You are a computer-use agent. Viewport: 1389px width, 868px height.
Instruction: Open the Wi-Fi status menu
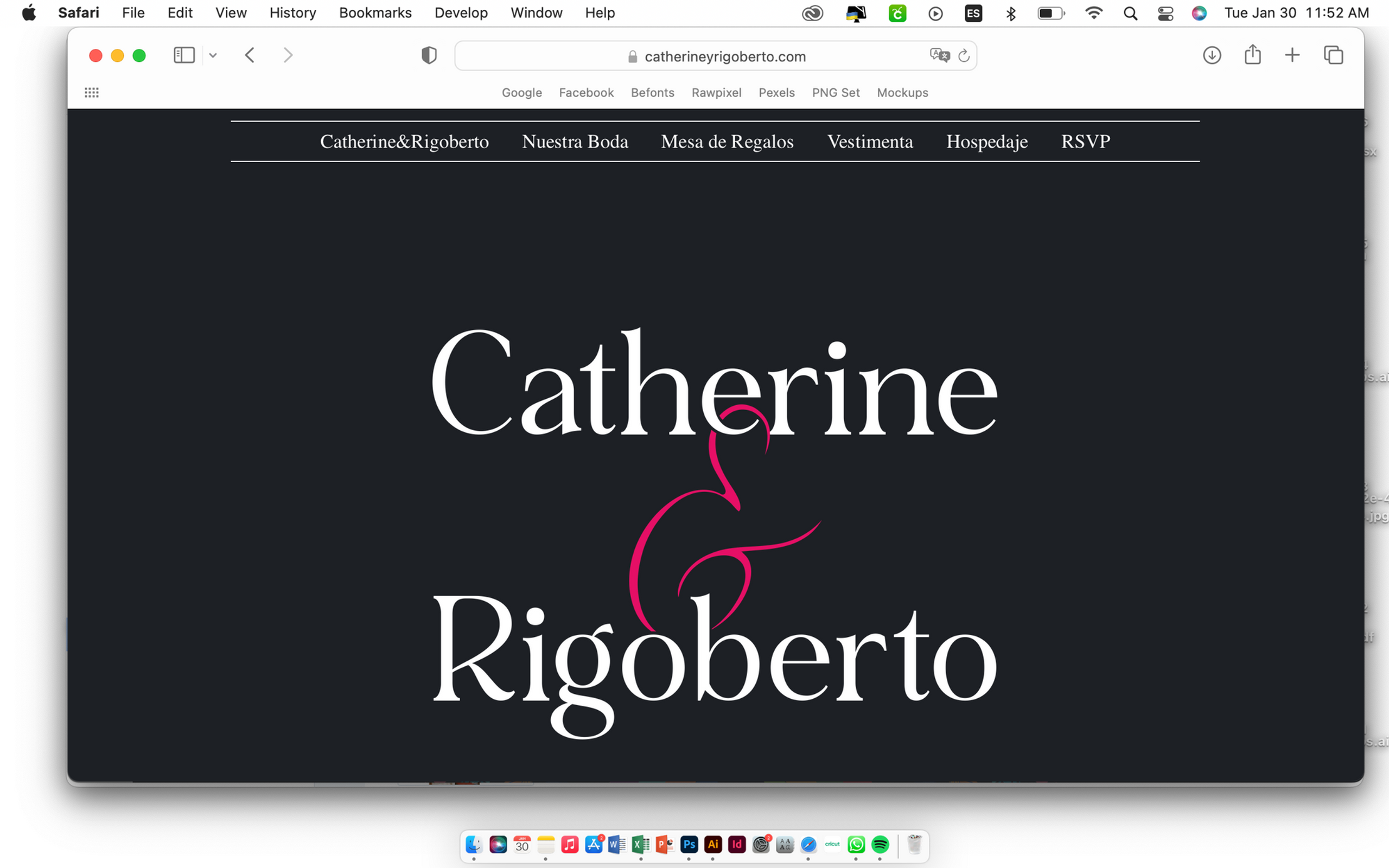(1093, 12)
